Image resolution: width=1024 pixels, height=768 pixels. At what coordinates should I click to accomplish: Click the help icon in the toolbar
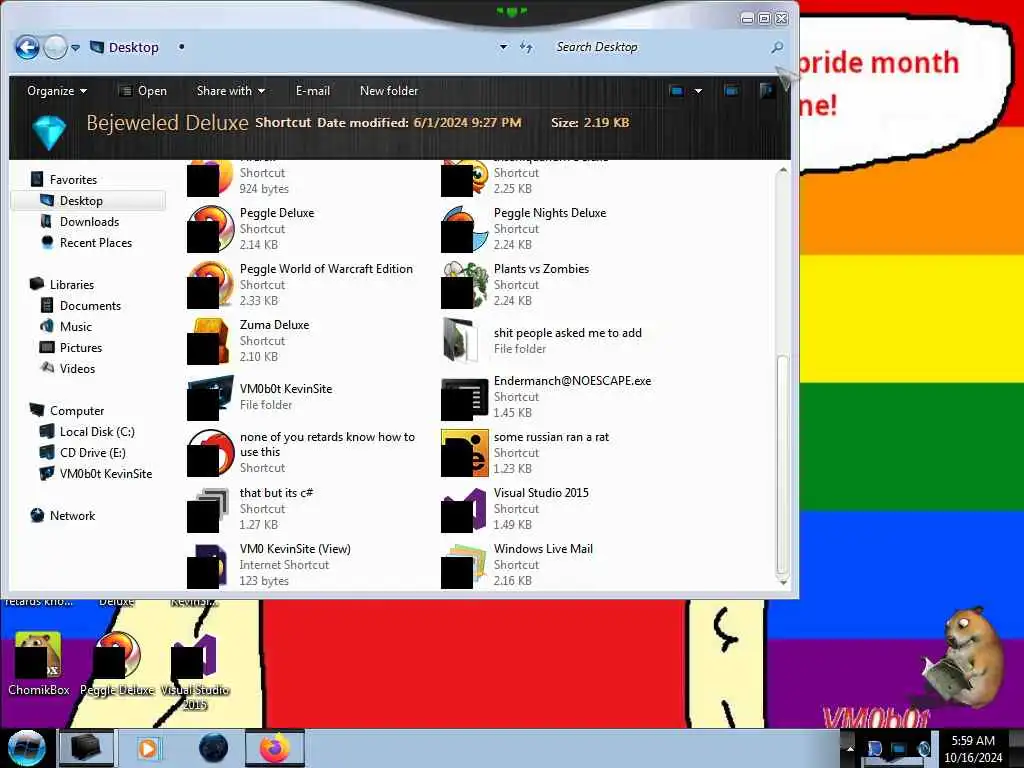pos(767,91)
